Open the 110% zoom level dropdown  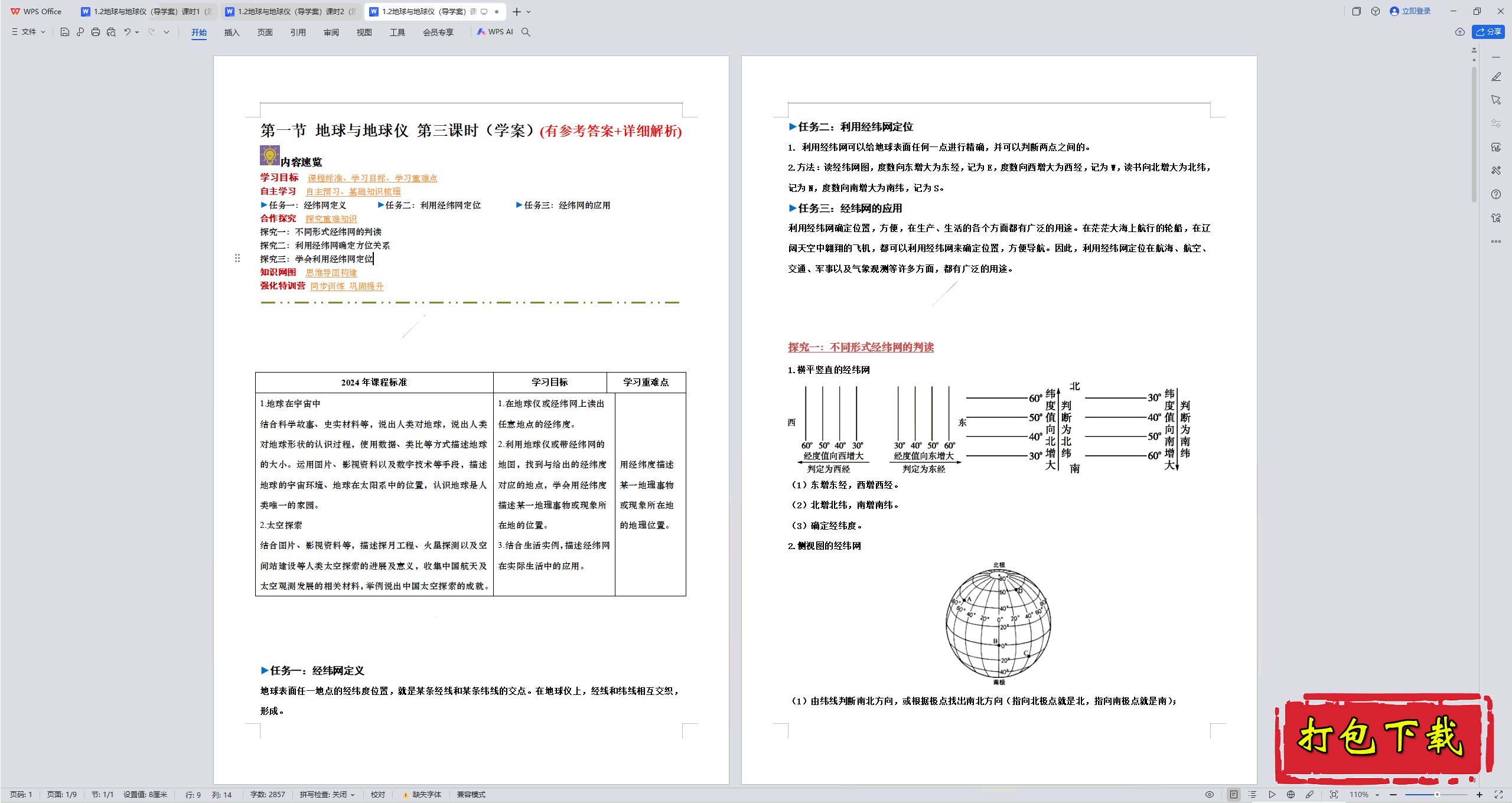1364,795
